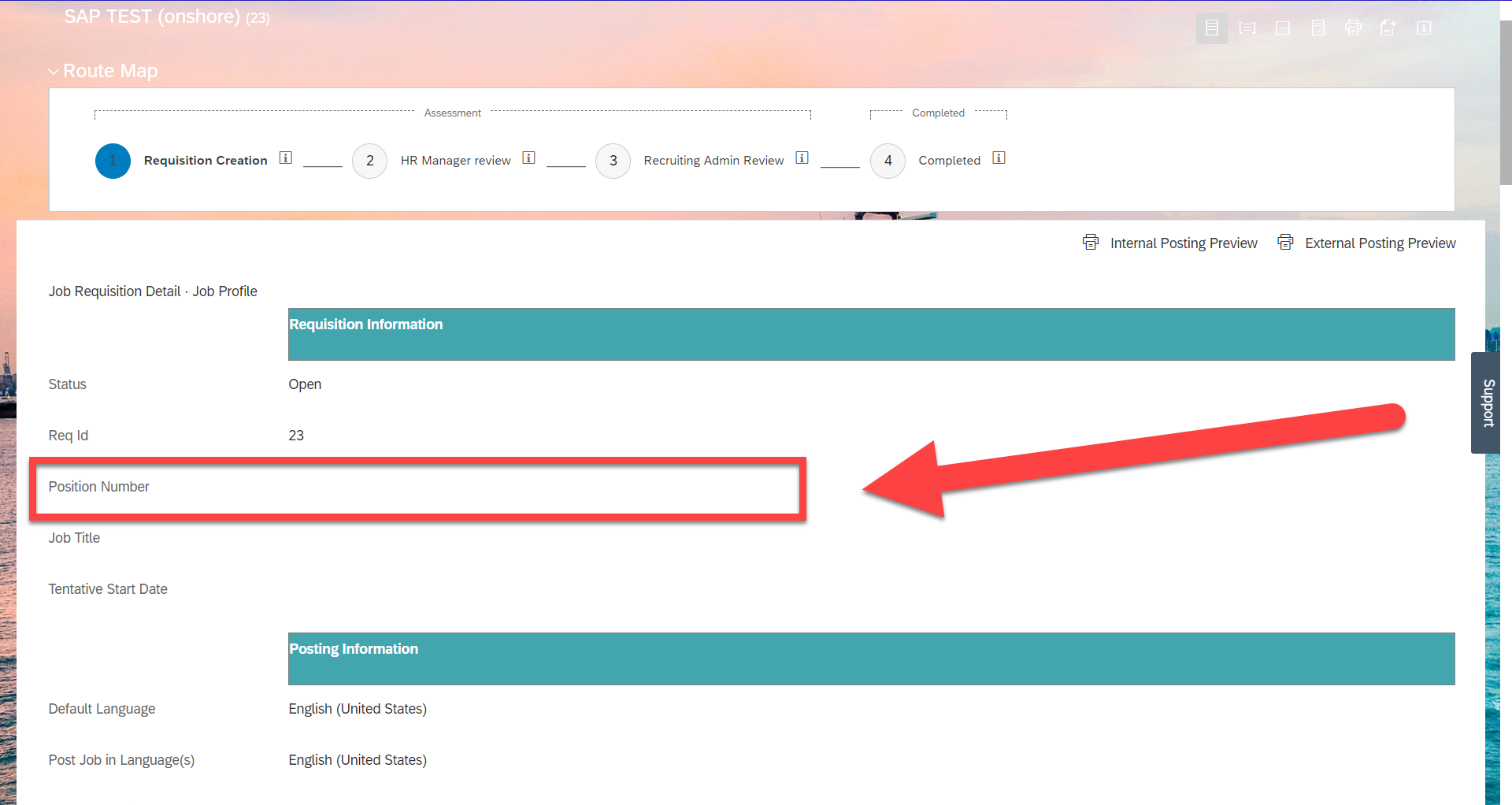Click the Status value 'Open'
The image size is (1512, 805).
coord(305,384)
